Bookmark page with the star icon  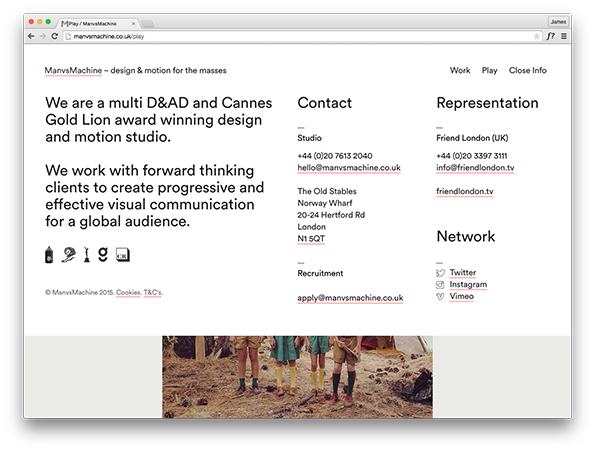[536, 36]
